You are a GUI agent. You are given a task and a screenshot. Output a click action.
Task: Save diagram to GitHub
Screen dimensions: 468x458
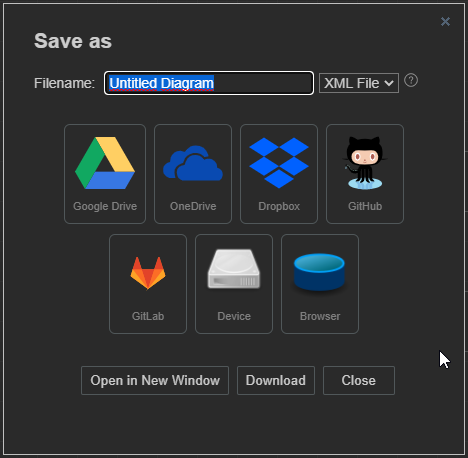365,174
